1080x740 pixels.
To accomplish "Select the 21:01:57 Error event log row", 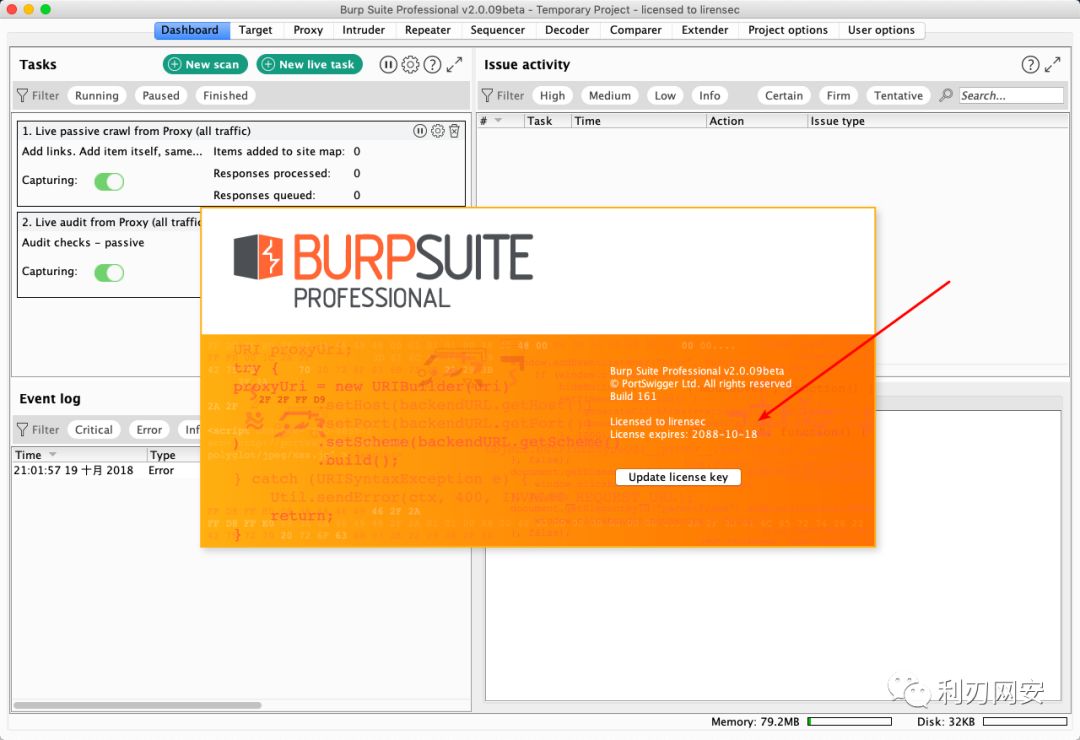I will click(x=107, y=470).
